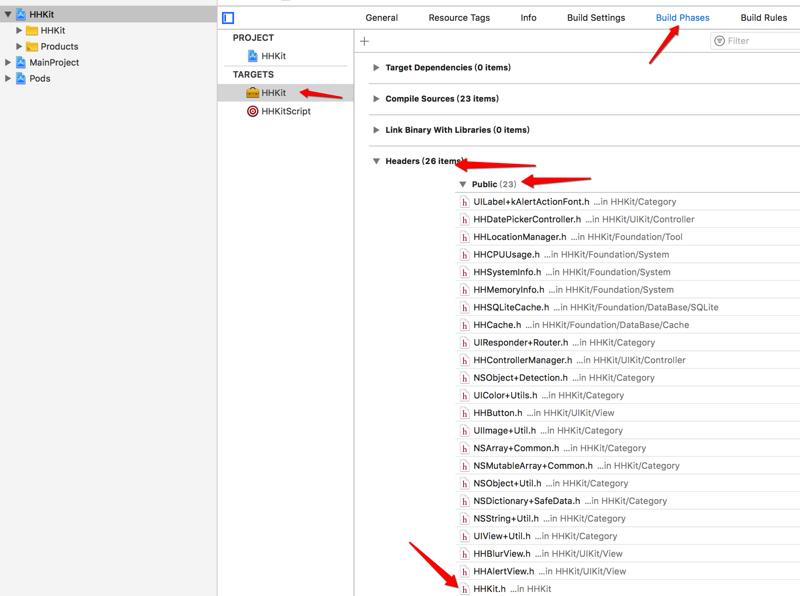This screenshot has height=596, width=800.
Task: Click the Pods project icon
Action: (21, 79)
